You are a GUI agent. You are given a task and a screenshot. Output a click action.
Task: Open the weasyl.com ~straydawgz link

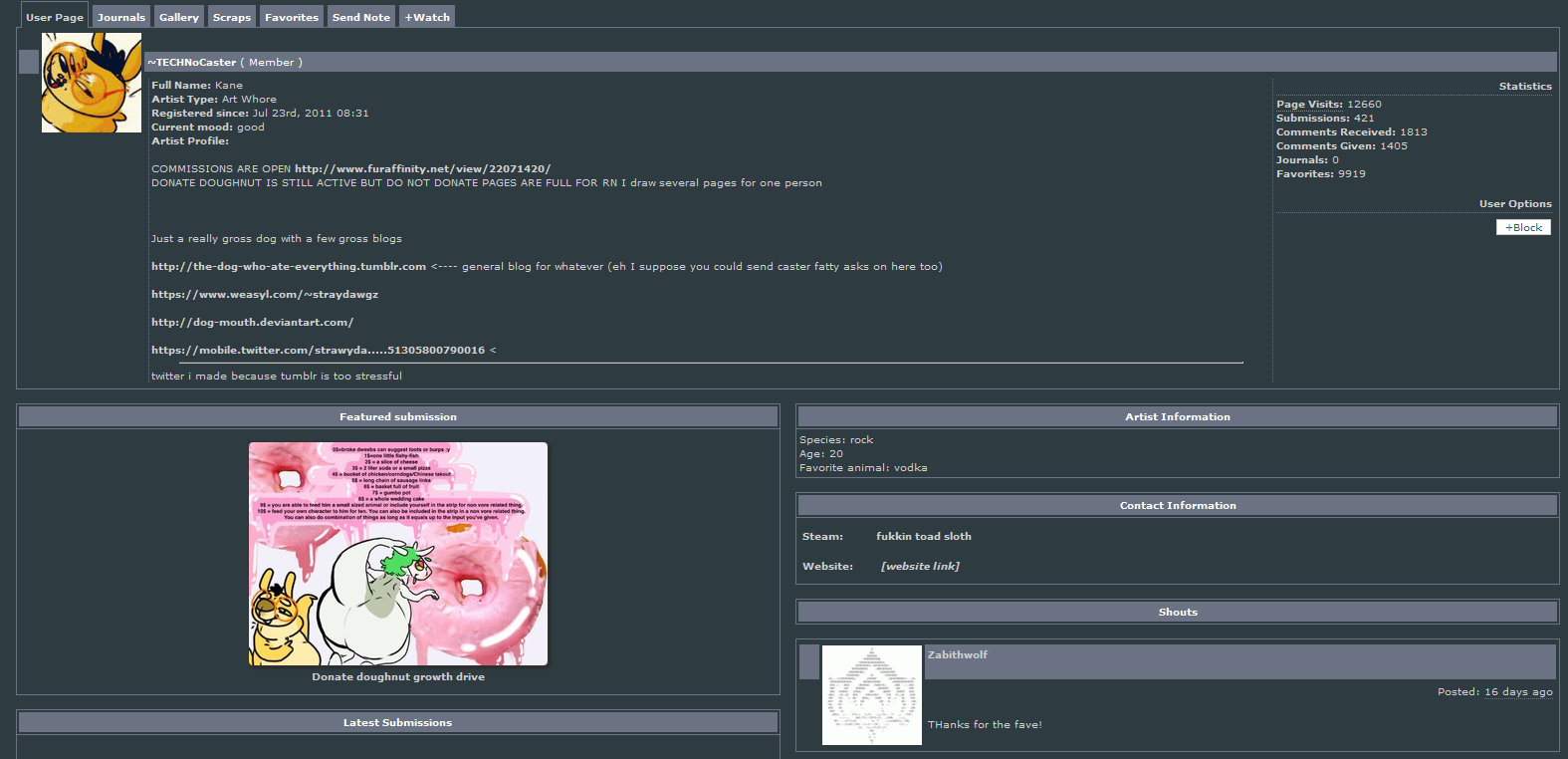pyautogui.click(x=265, y=295)
